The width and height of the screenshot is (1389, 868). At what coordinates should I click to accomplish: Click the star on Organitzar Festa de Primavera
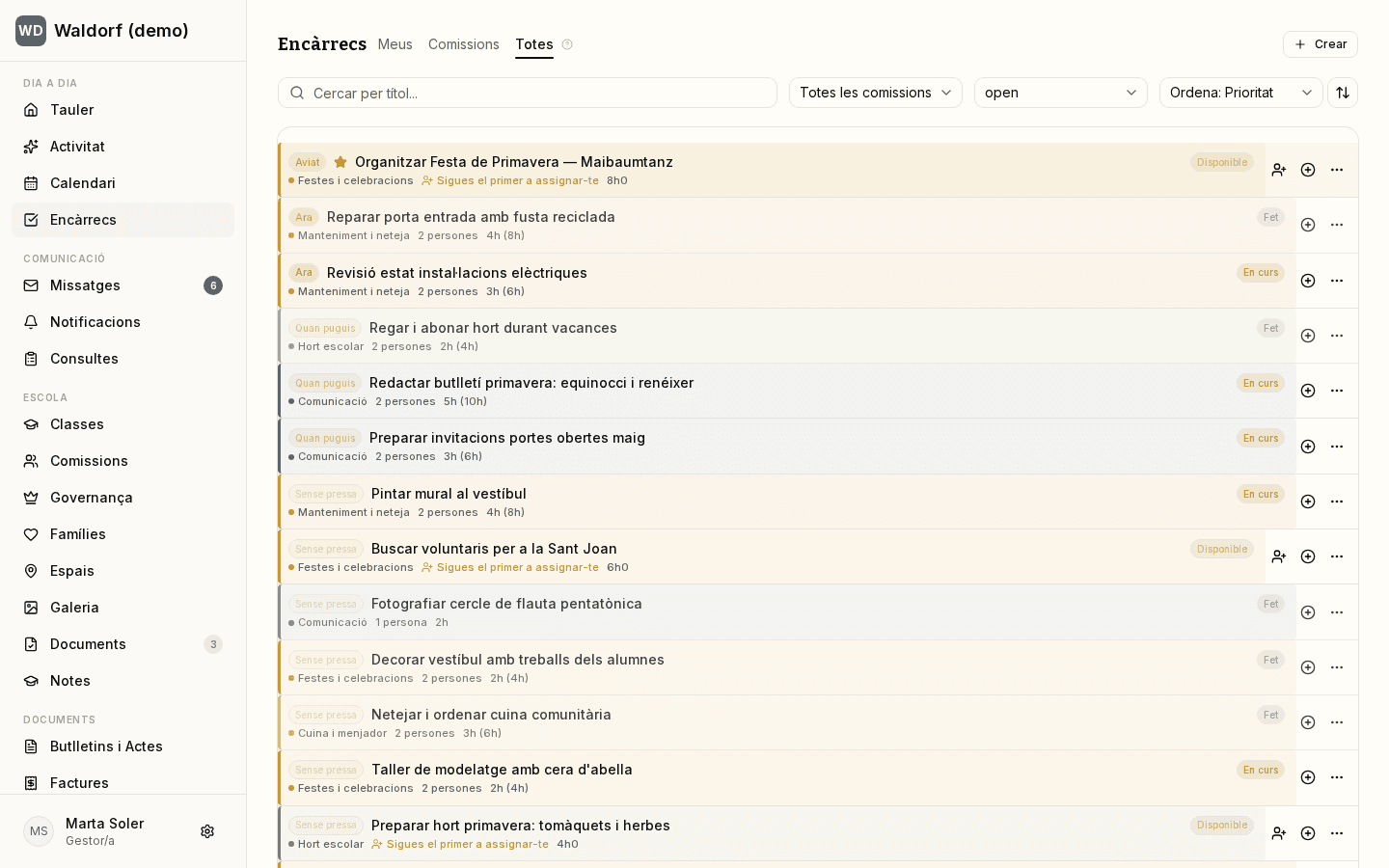340,162
